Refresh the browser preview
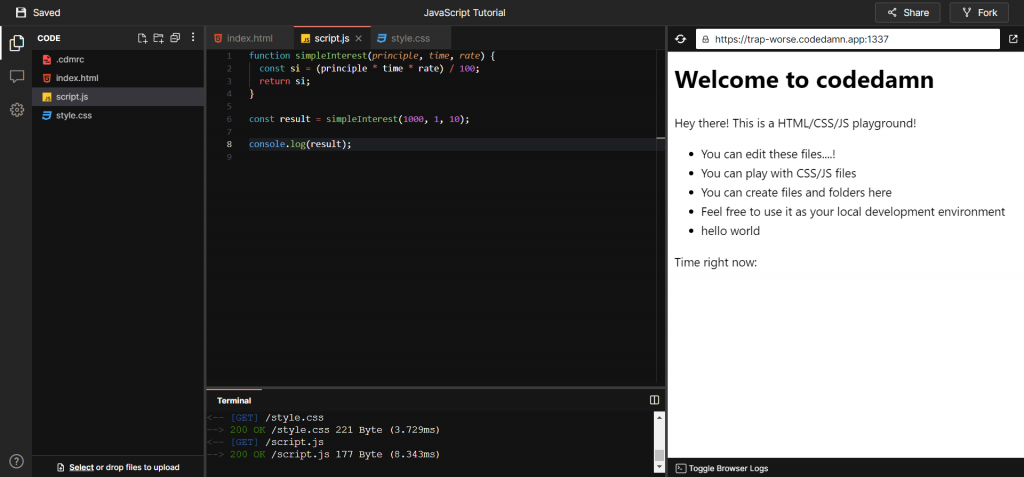This screenshot has height=477, width=1024. coord(680,39)
